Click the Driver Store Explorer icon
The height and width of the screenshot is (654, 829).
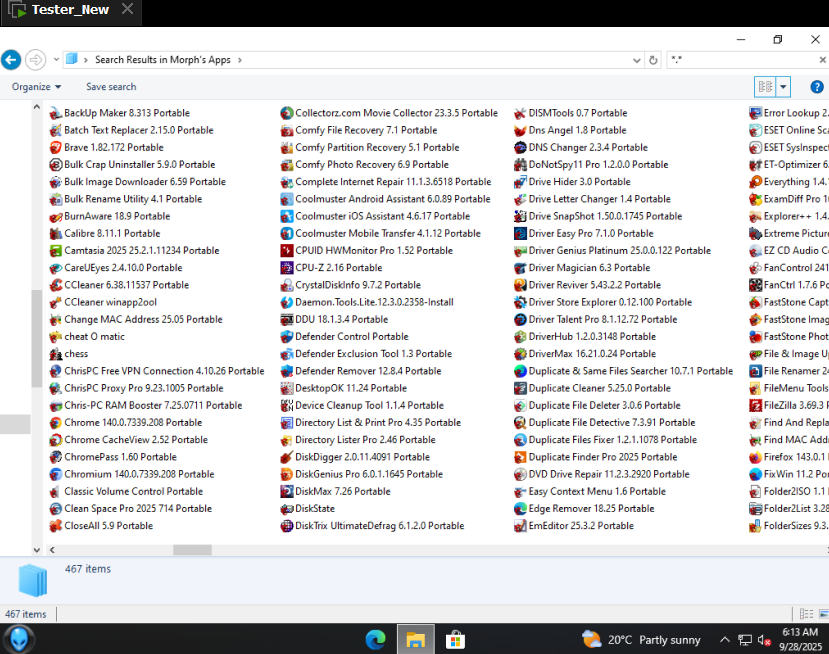[520, 302]
